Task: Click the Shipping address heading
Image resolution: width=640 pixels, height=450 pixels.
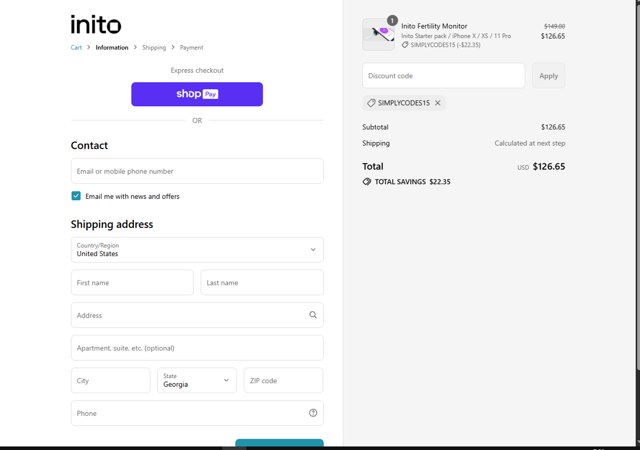Action: pyautogui.click(x=112, y=224)
